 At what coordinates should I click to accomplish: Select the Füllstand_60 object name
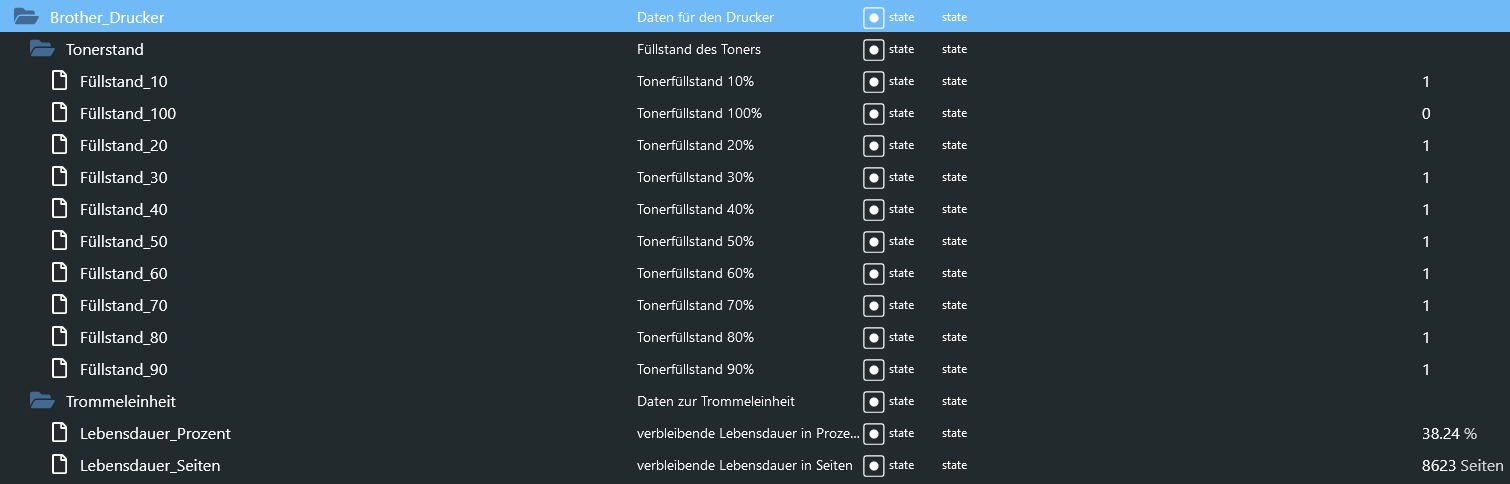coord(123,273)
